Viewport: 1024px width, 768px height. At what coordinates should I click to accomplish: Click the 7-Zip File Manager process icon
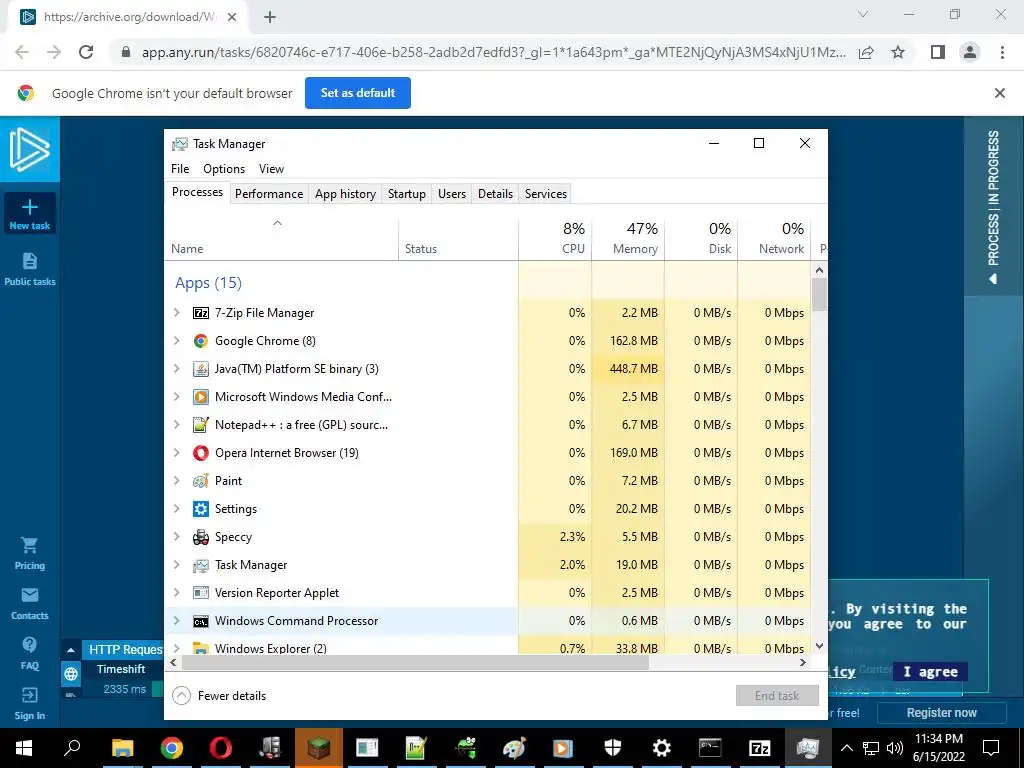click(200, 313)
